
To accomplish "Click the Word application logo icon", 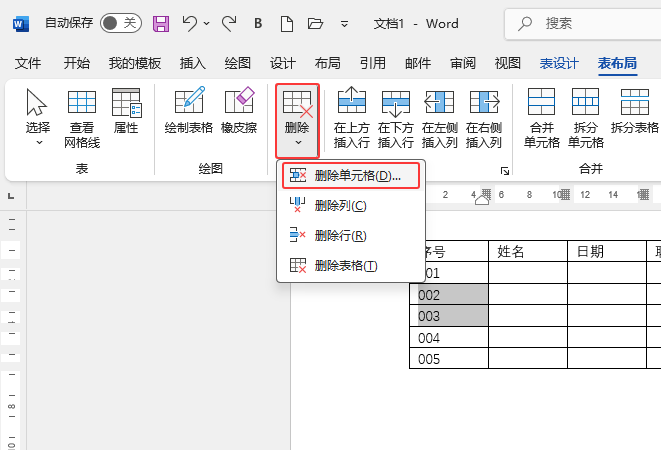I will (21, 24).
